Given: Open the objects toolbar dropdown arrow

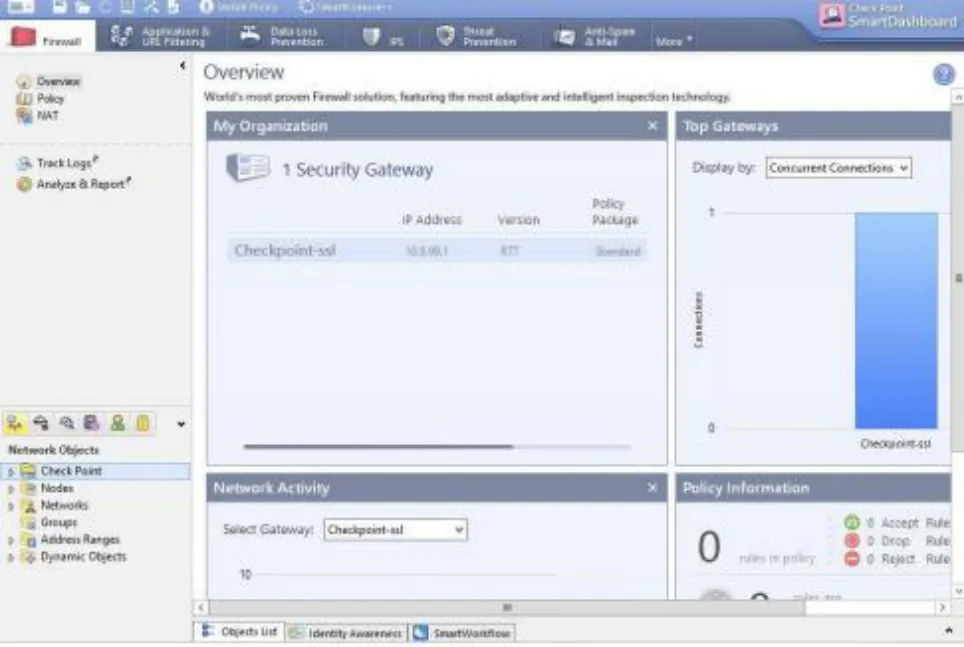Looking at the screenshot, I should [x=181, y=424].
